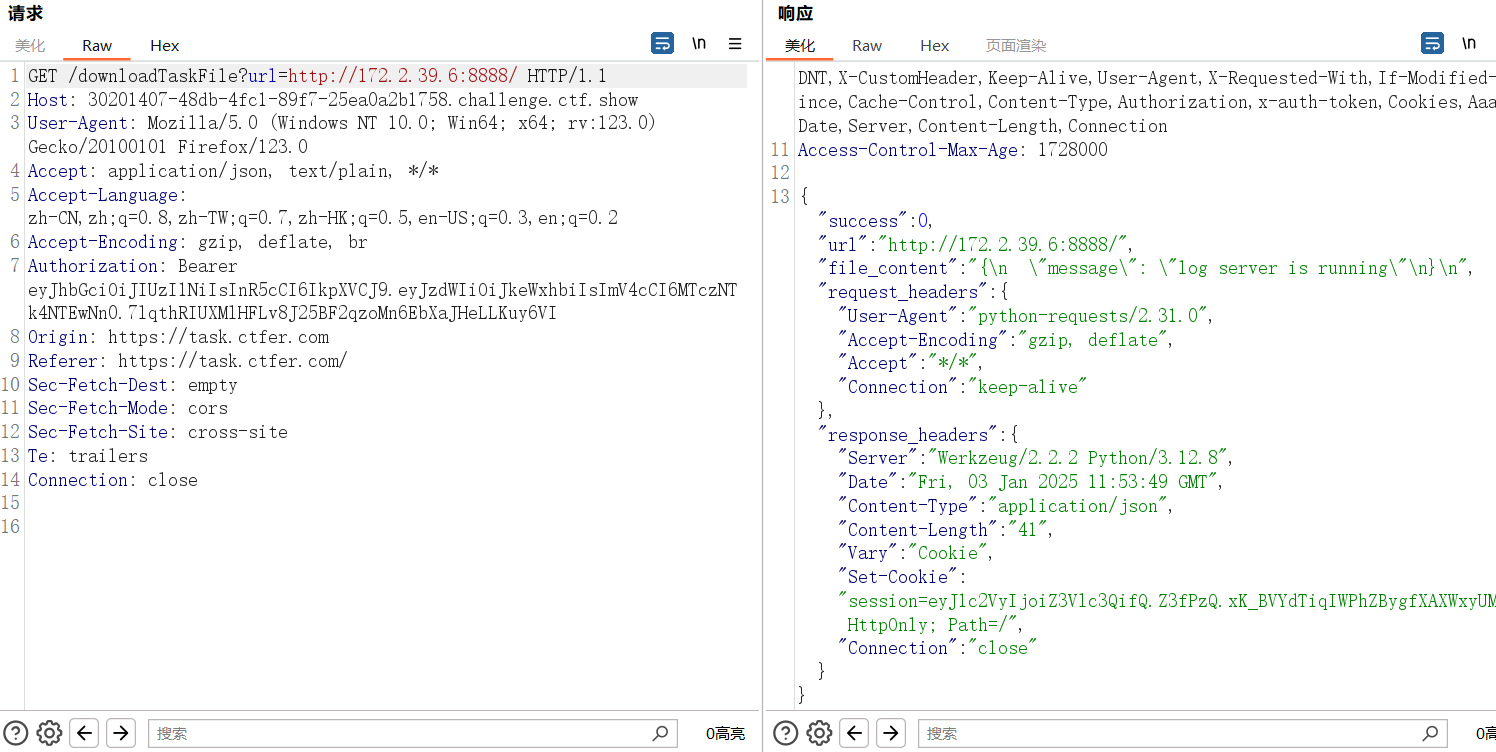Switch request view to 美化 tab
Image resolution: width=1496 pixels, height=752 pixels.
(30, 46)
